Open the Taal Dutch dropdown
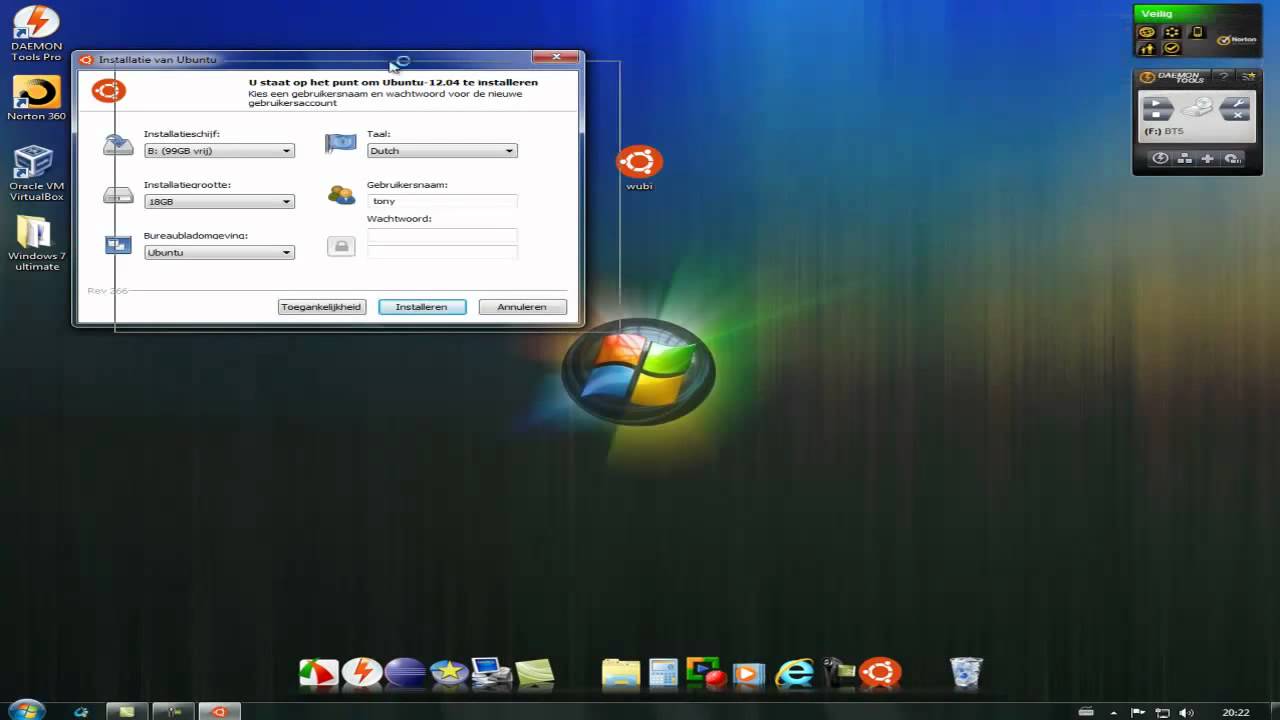The width and height of the screenshot is (1280, 720). [x=442, y=151]
